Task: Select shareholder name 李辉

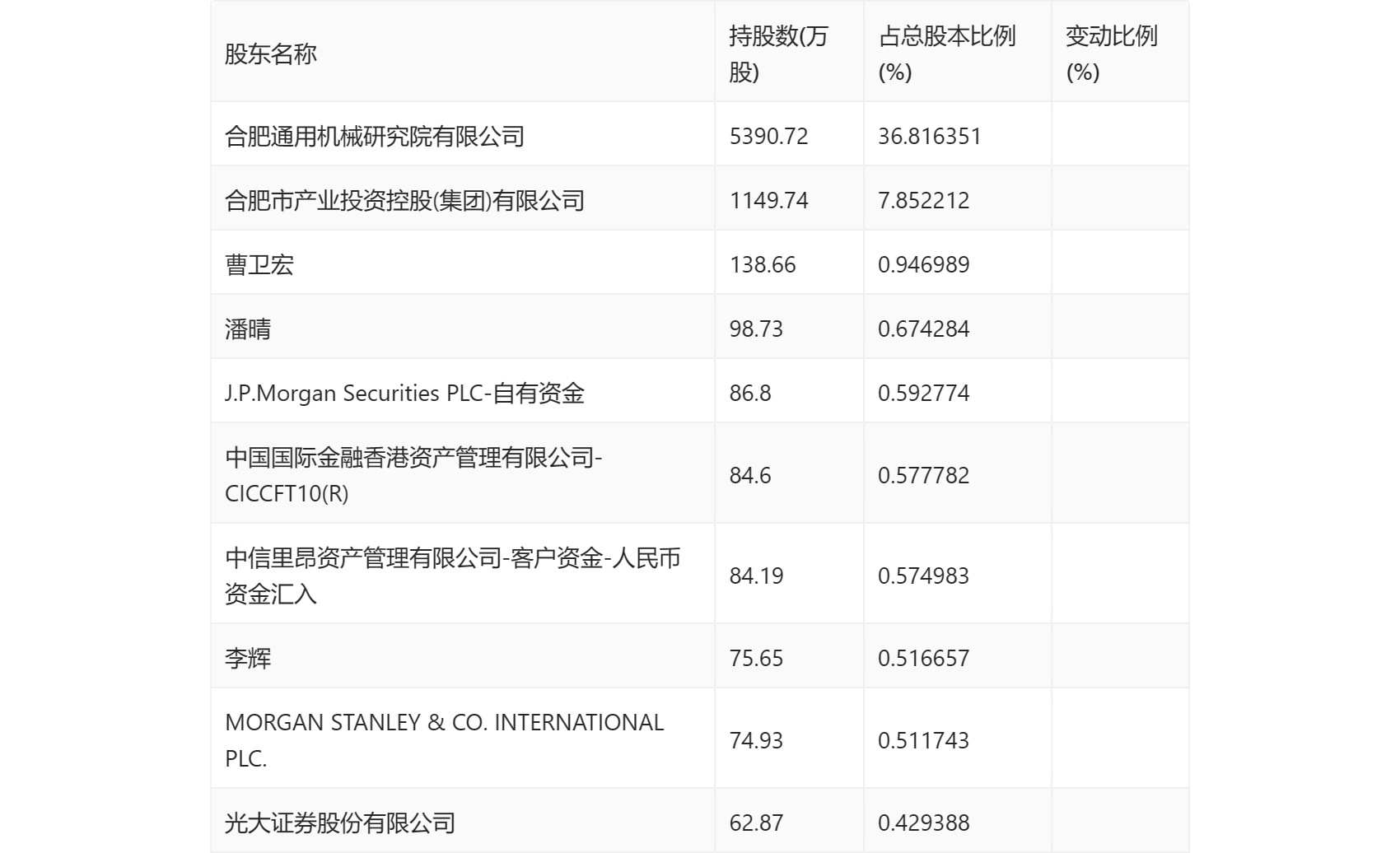Action: (x=248, y=658)
